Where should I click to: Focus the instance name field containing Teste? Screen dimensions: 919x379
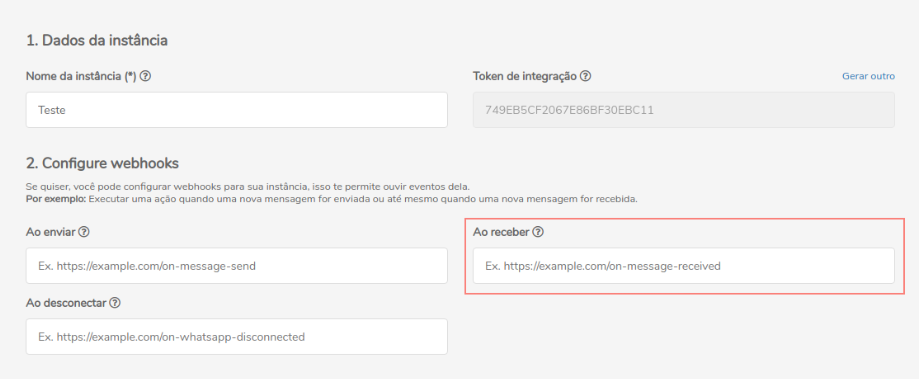point(237,110)
